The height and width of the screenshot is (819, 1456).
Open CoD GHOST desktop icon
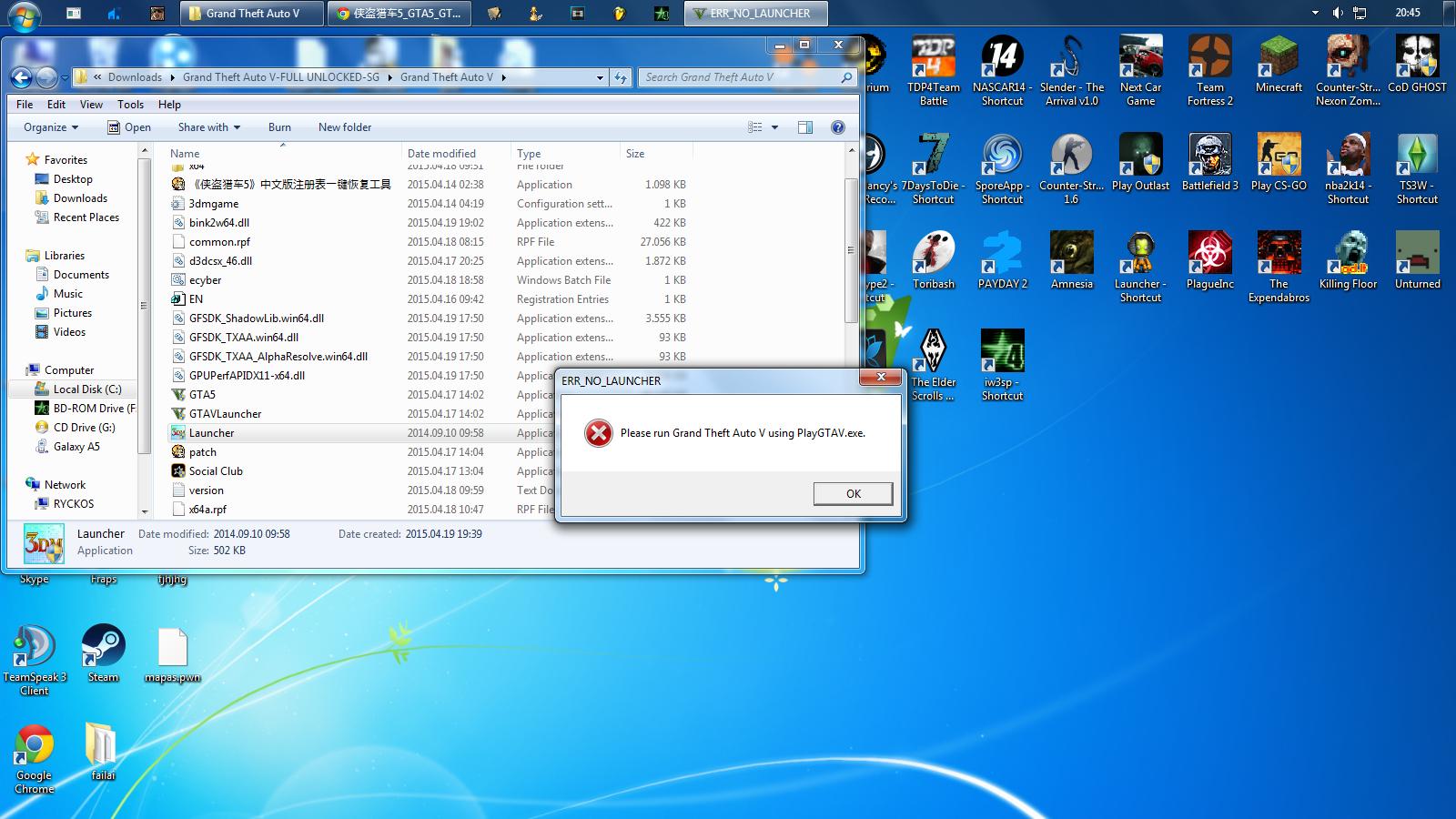coord(1417,65)
